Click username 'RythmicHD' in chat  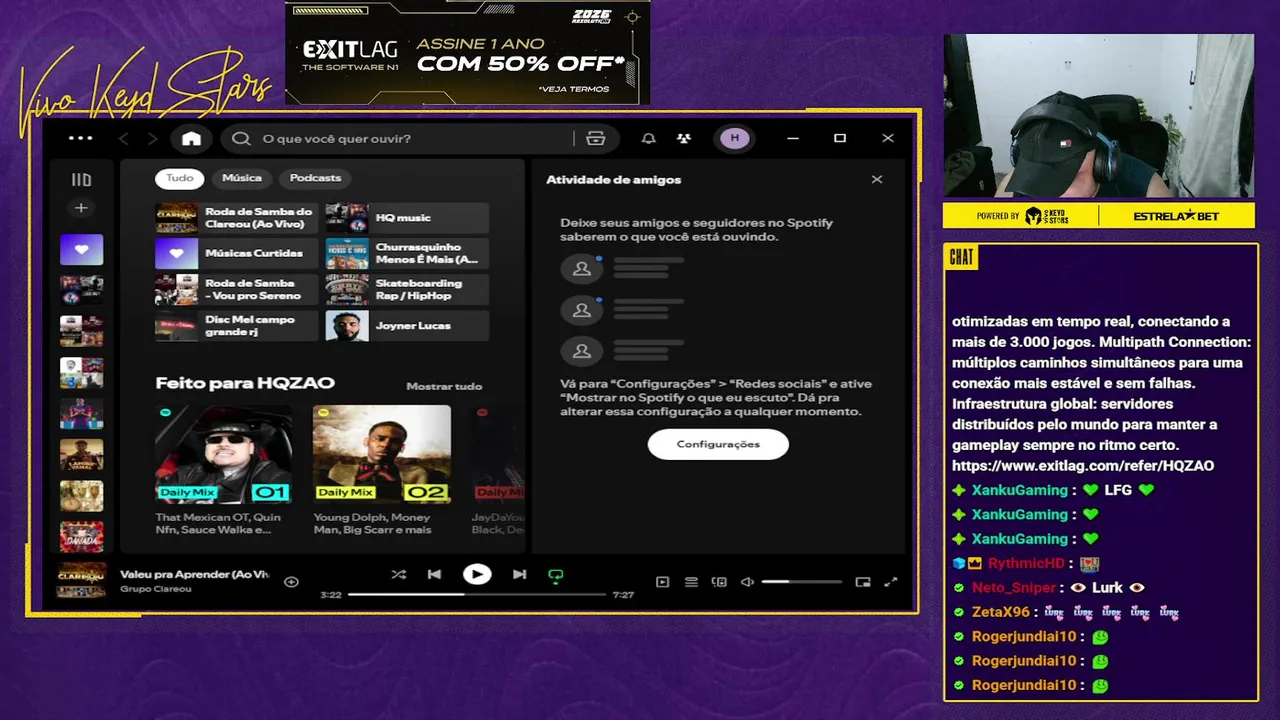tap(1026, 564)
